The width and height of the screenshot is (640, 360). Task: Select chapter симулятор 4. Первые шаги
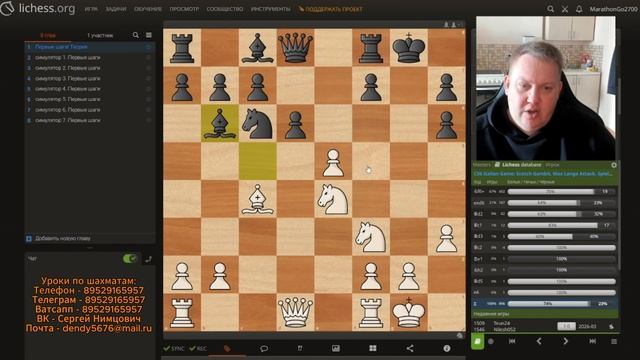coord(90,89)
